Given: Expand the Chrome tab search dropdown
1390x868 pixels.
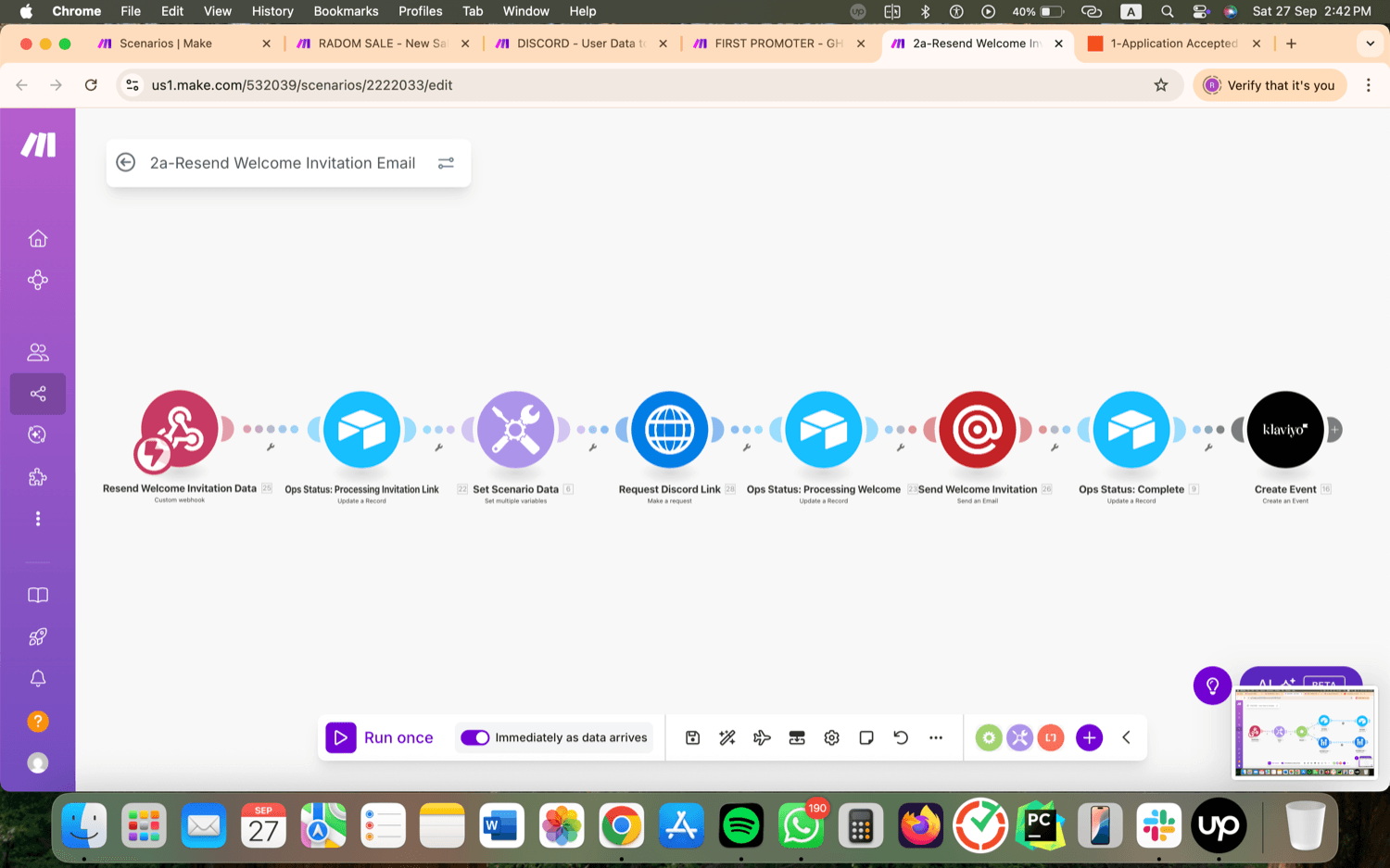Looking at the screenshot, I should coord(1370,44).
